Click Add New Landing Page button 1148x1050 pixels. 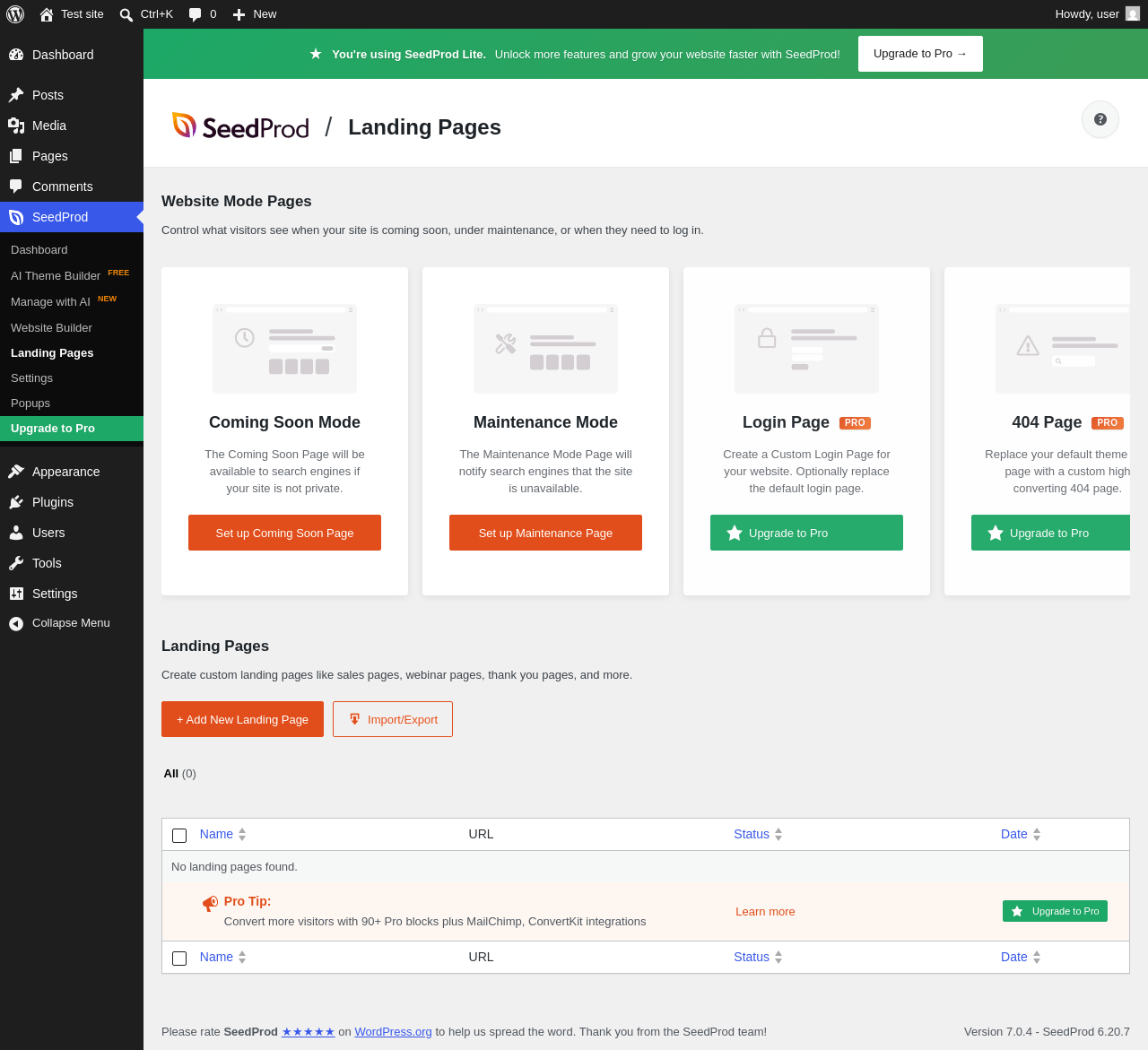[x=242, y=719]
